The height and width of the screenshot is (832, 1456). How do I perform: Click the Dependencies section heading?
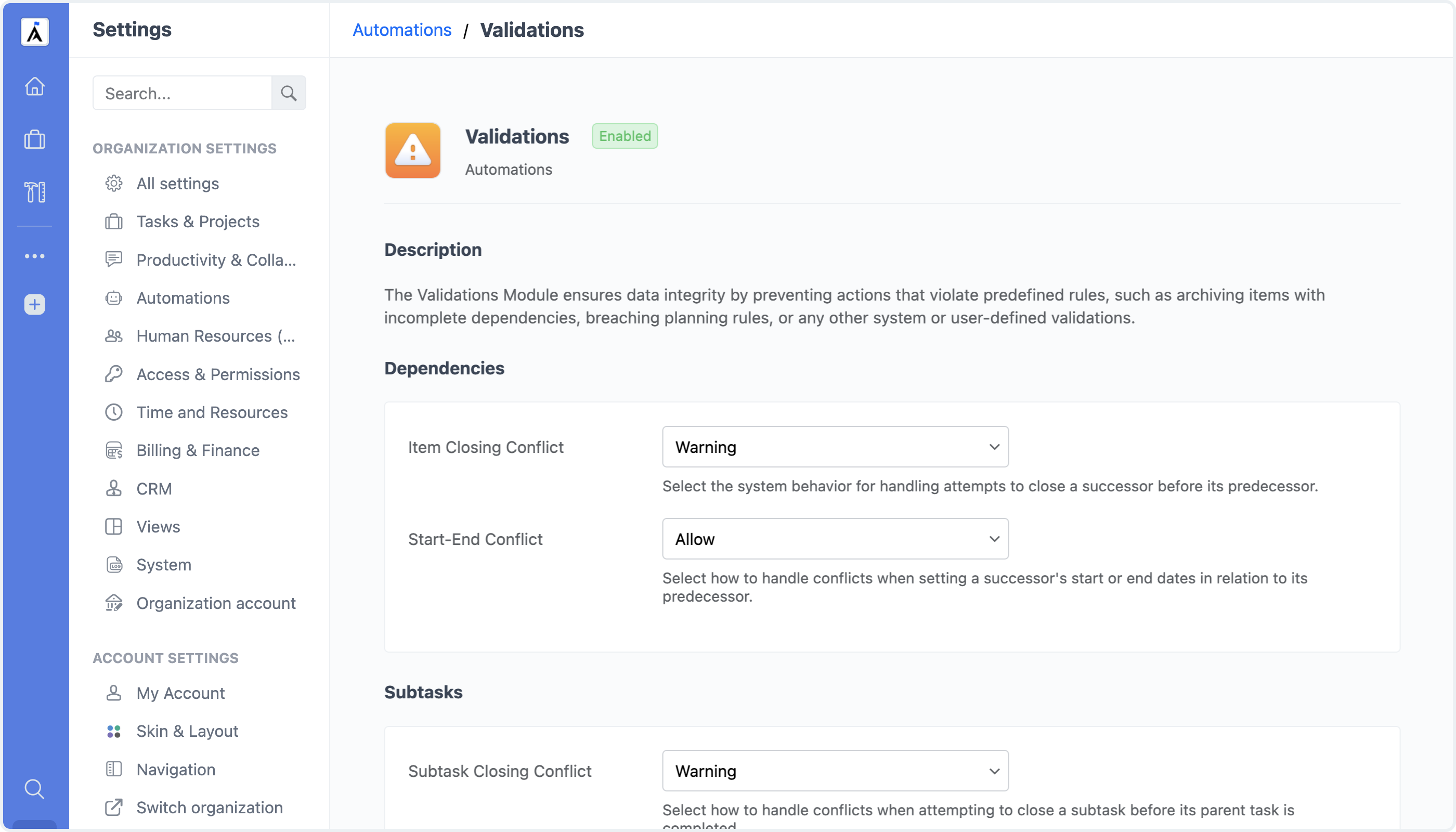click(444, 368)
